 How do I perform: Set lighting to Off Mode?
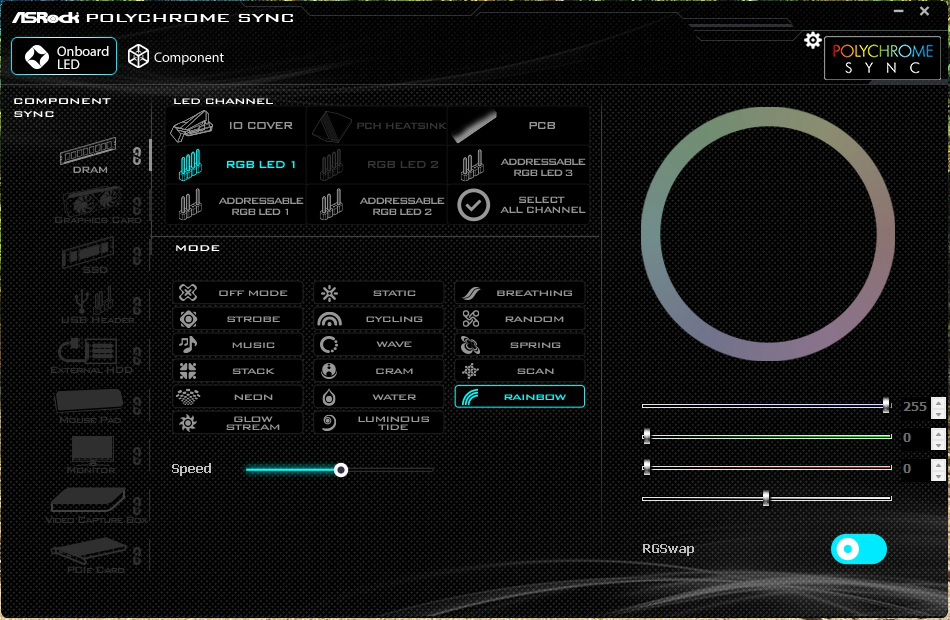pos(237,293)
